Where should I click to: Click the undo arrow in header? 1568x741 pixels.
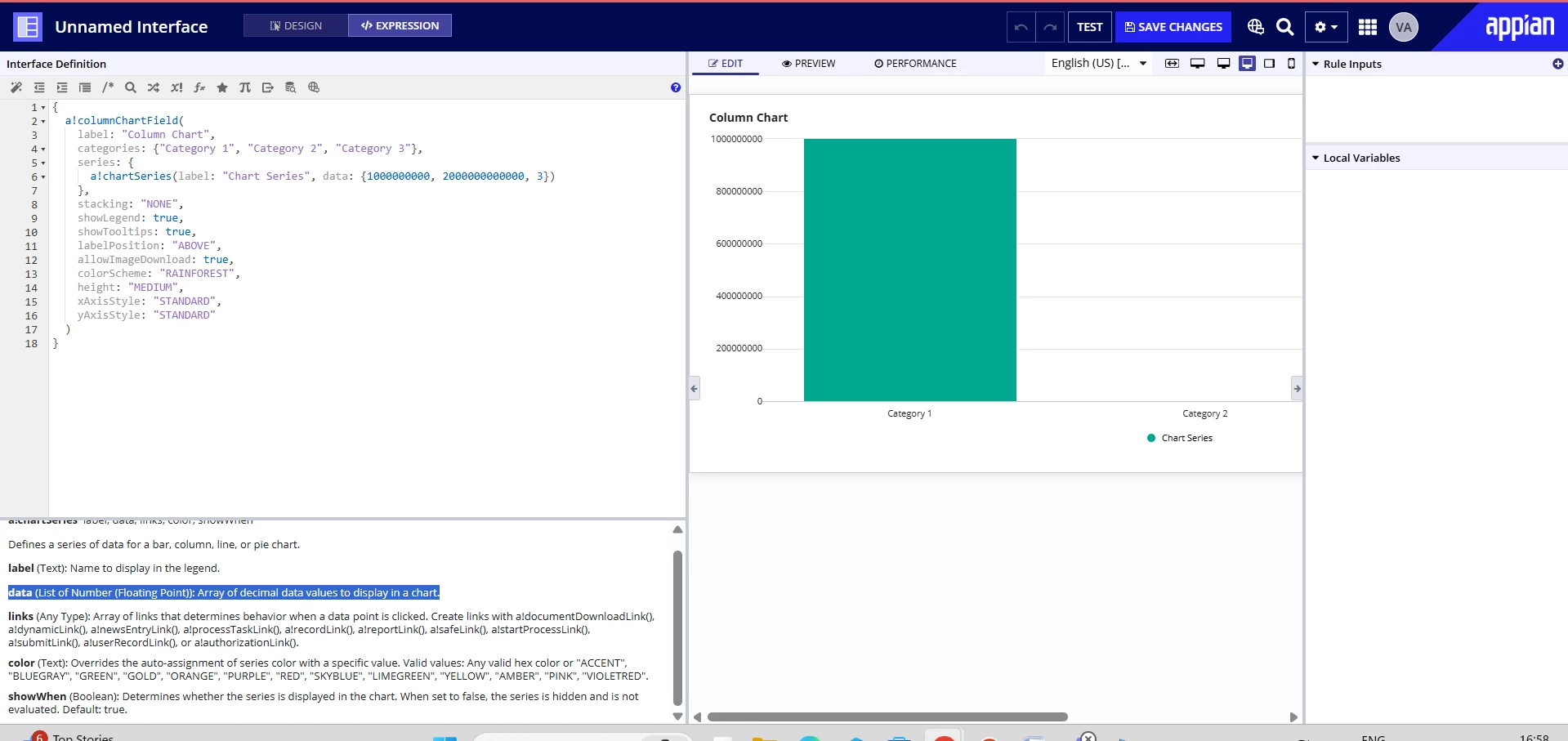pos(1021,27)
